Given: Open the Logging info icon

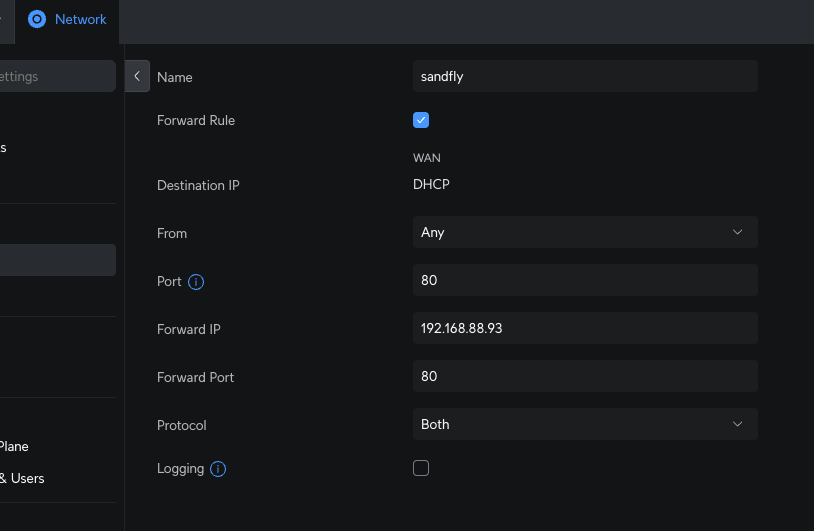Looking at the screenshot, I should pyautogui.click(x=218, y=469).
